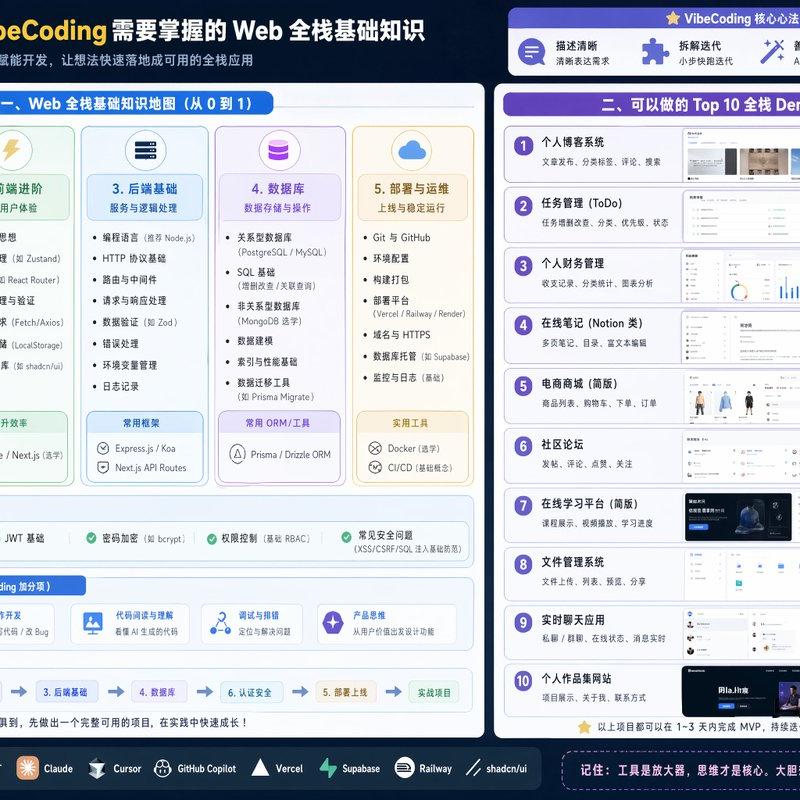Click the green check next to 密码加密

click(x=91, y=538)
